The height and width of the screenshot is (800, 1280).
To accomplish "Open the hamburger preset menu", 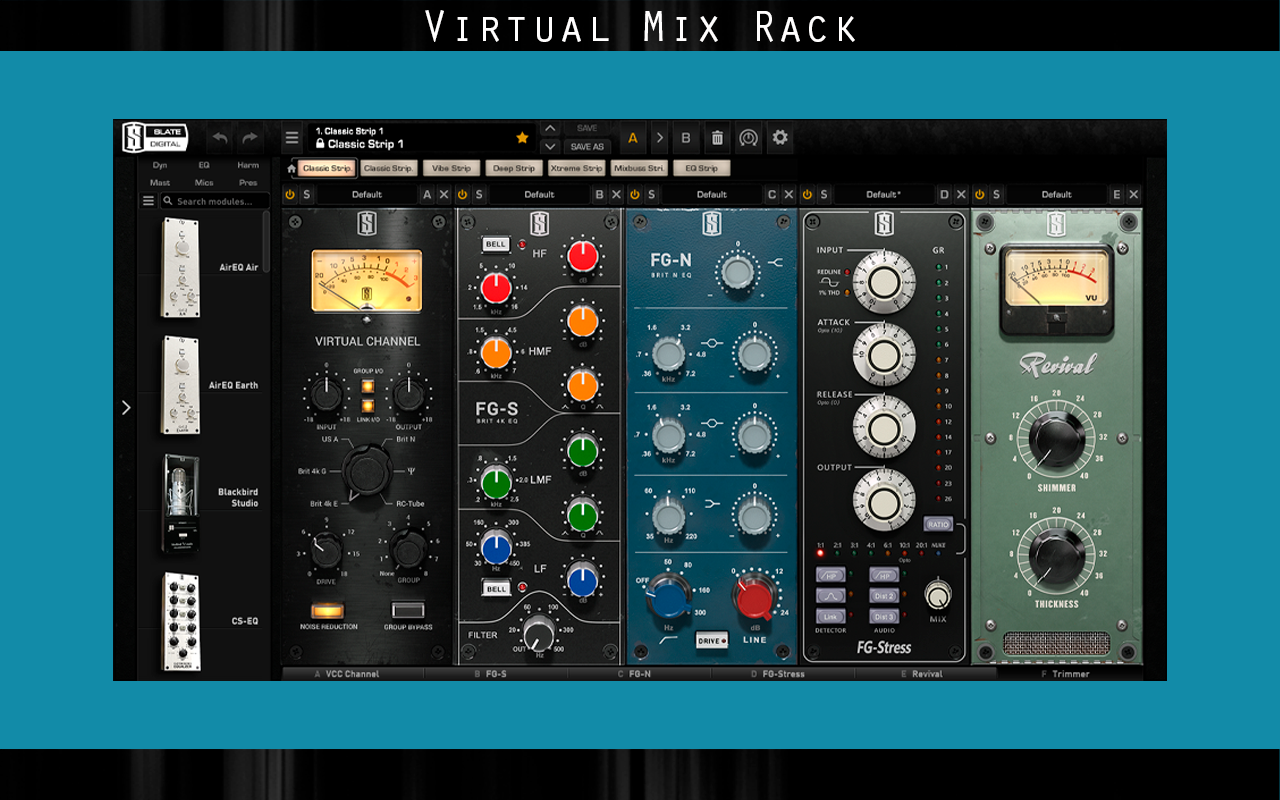I will 292,138.
